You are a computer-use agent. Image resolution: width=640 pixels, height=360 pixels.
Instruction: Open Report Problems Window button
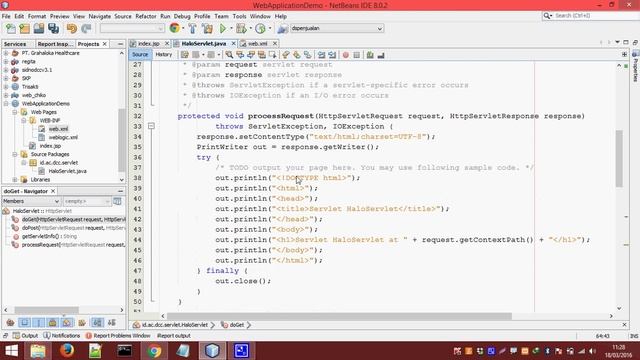118,336
